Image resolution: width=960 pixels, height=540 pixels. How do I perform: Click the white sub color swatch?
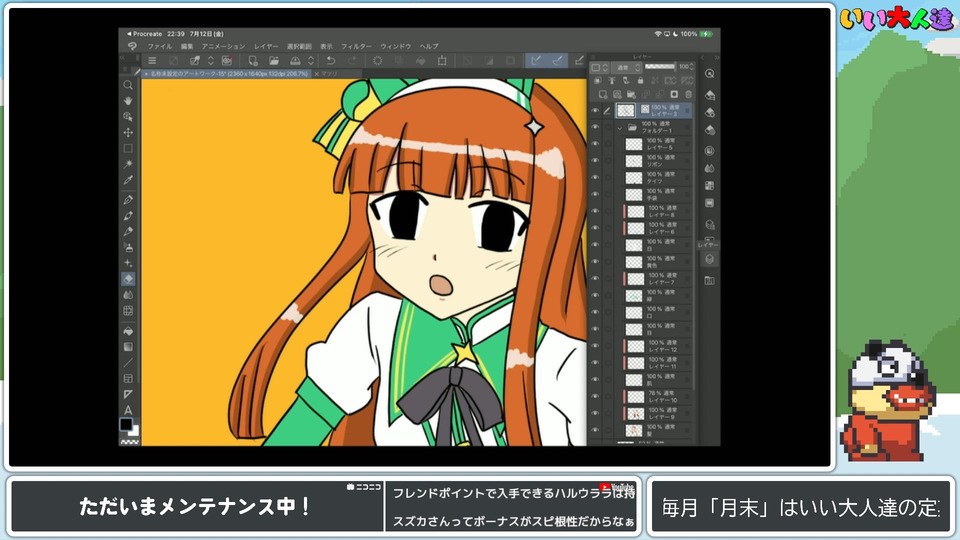[133, 431]
